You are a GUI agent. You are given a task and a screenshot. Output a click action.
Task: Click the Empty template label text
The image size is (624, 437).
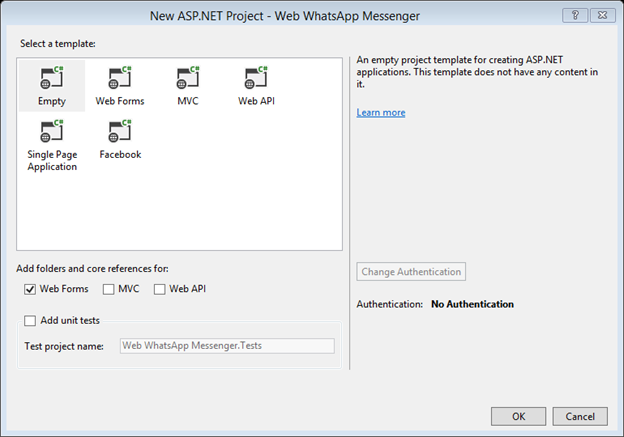[x=52, y=101]
